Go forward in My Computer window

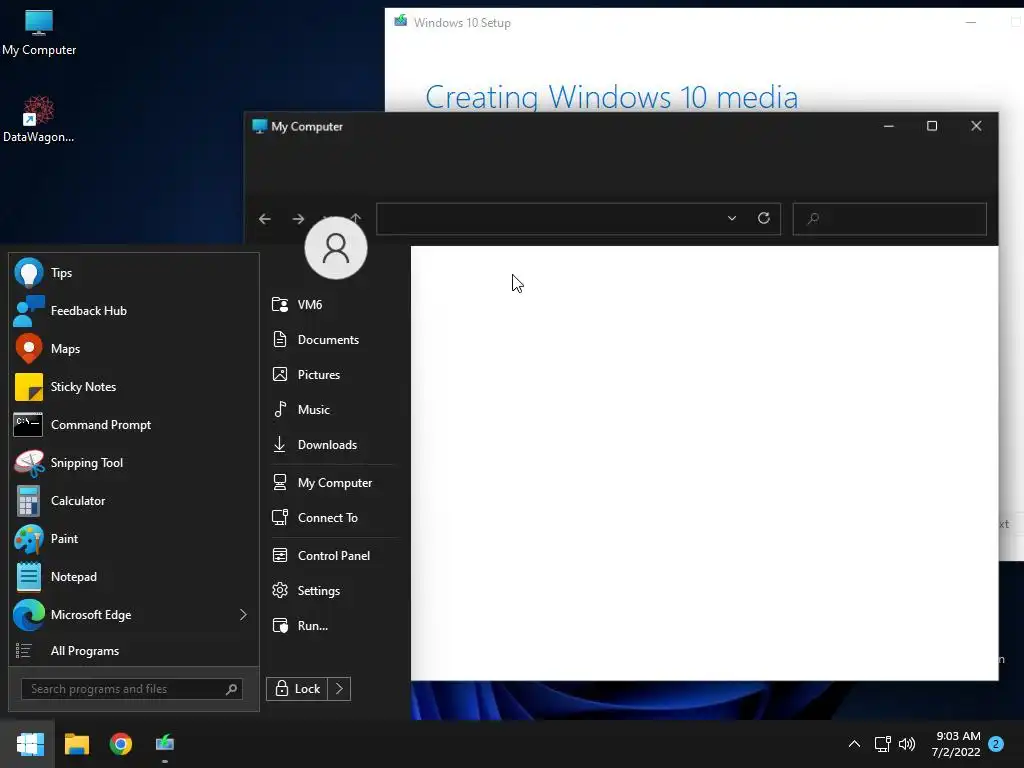point(298,219)
